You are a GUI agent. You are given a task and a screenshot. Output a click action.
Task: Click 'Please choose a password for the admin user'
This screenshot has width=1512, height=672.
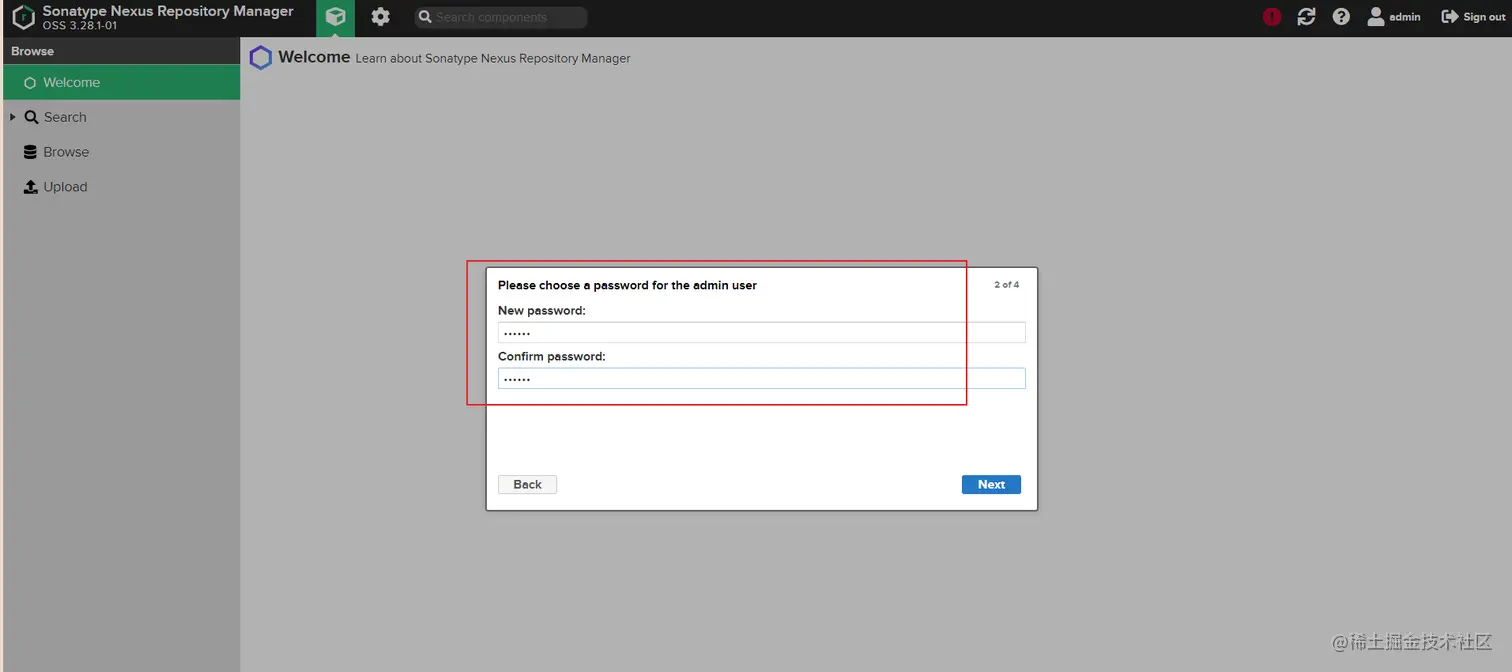tap(627, 285)
